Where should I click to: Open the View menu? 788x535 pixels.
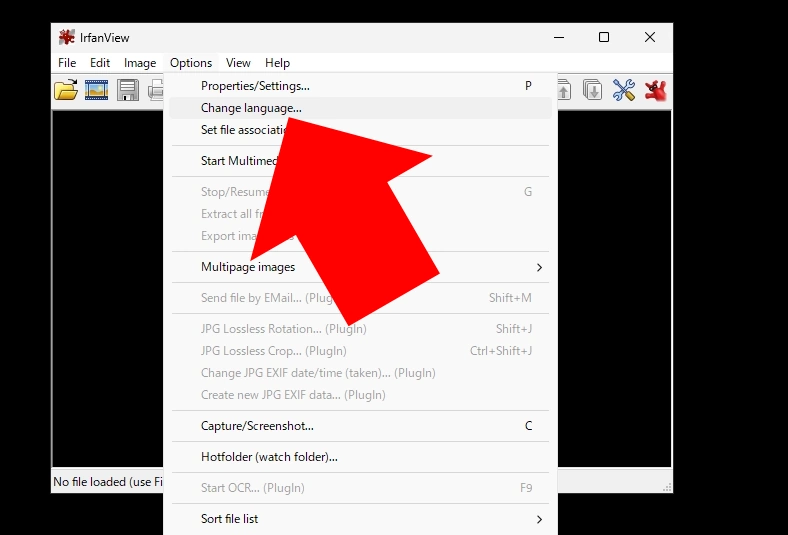(x=238, y=63)
